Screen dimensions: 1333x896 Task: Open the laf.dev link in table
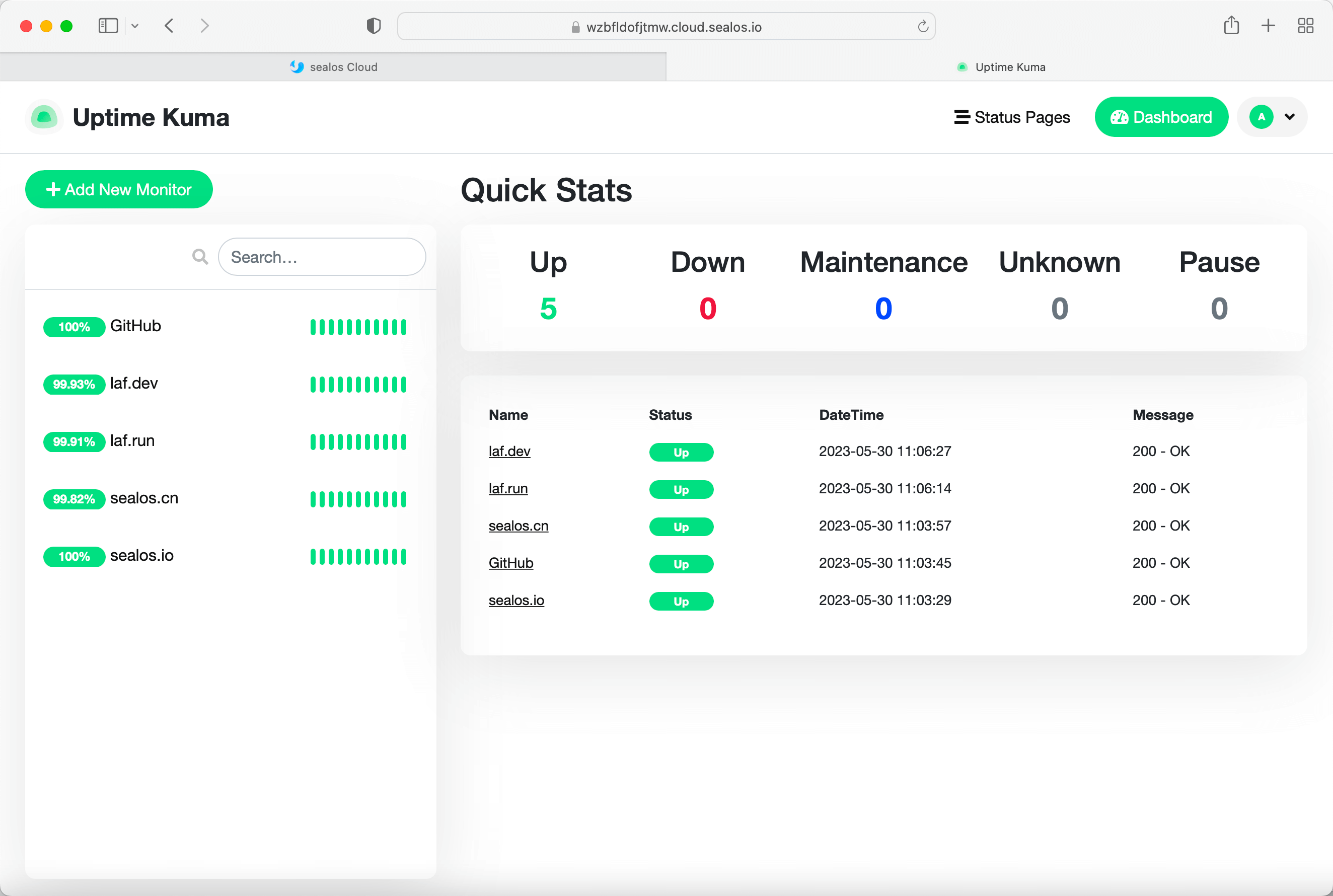(509, 452)
